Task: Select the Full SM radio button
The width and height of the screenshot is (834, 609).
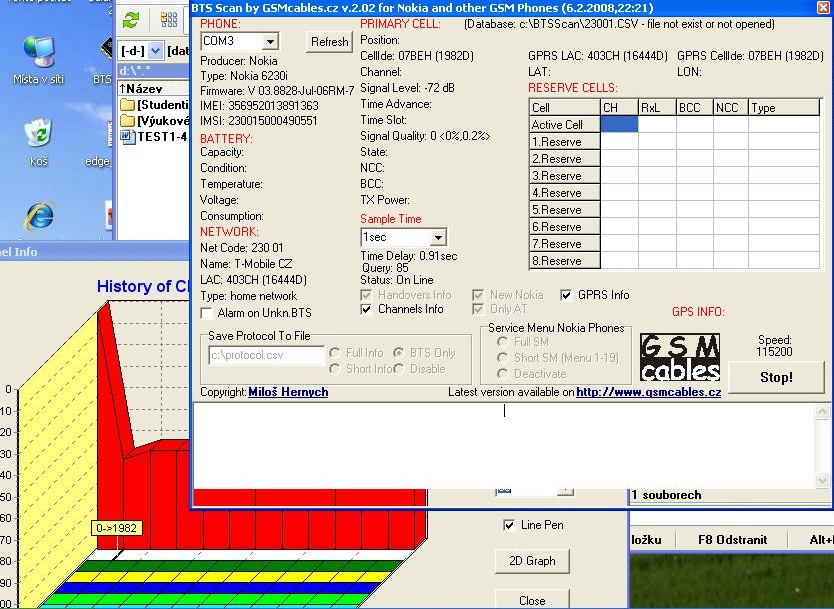Action: pos(502,342)
